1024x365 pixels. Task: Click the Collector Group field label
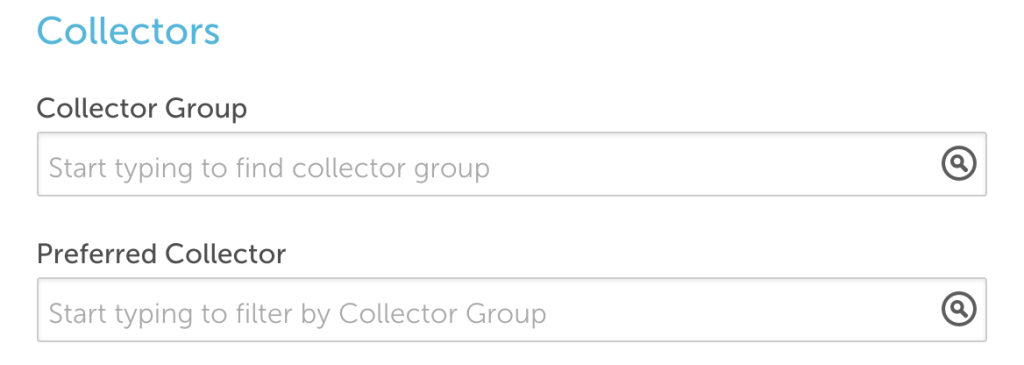tap(142, 108)
